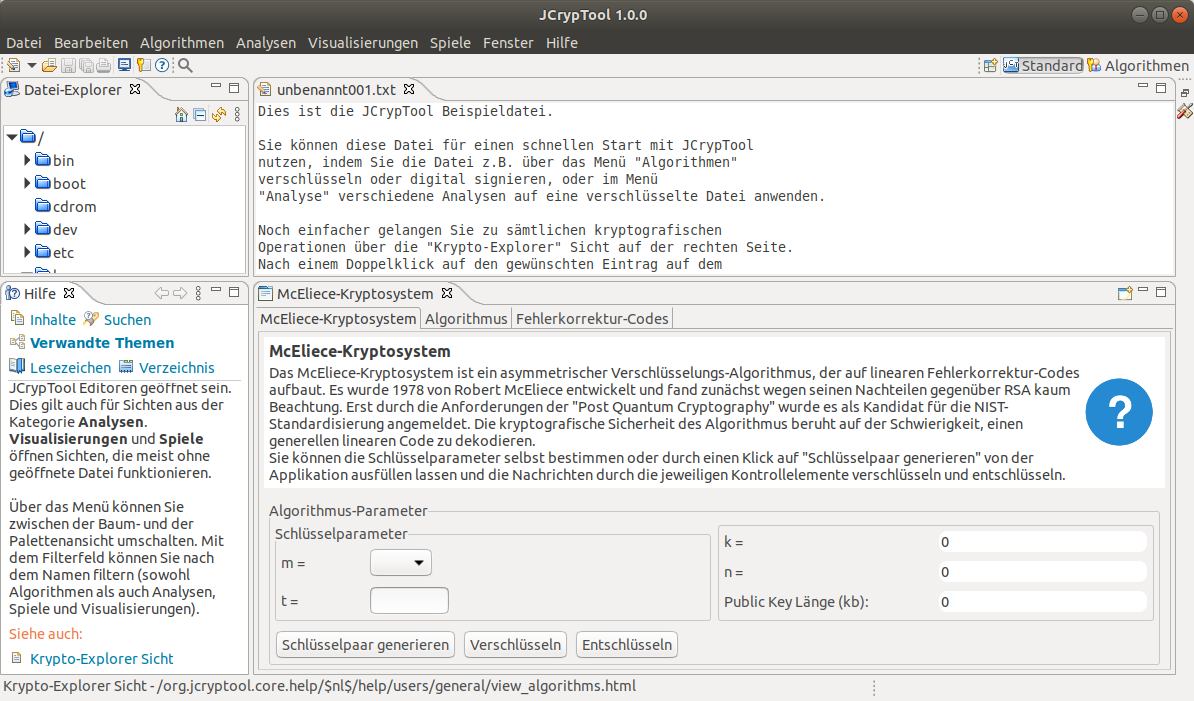Open the Suchen help link
This screenshot has height=701, width=1194.
[127, 320]
